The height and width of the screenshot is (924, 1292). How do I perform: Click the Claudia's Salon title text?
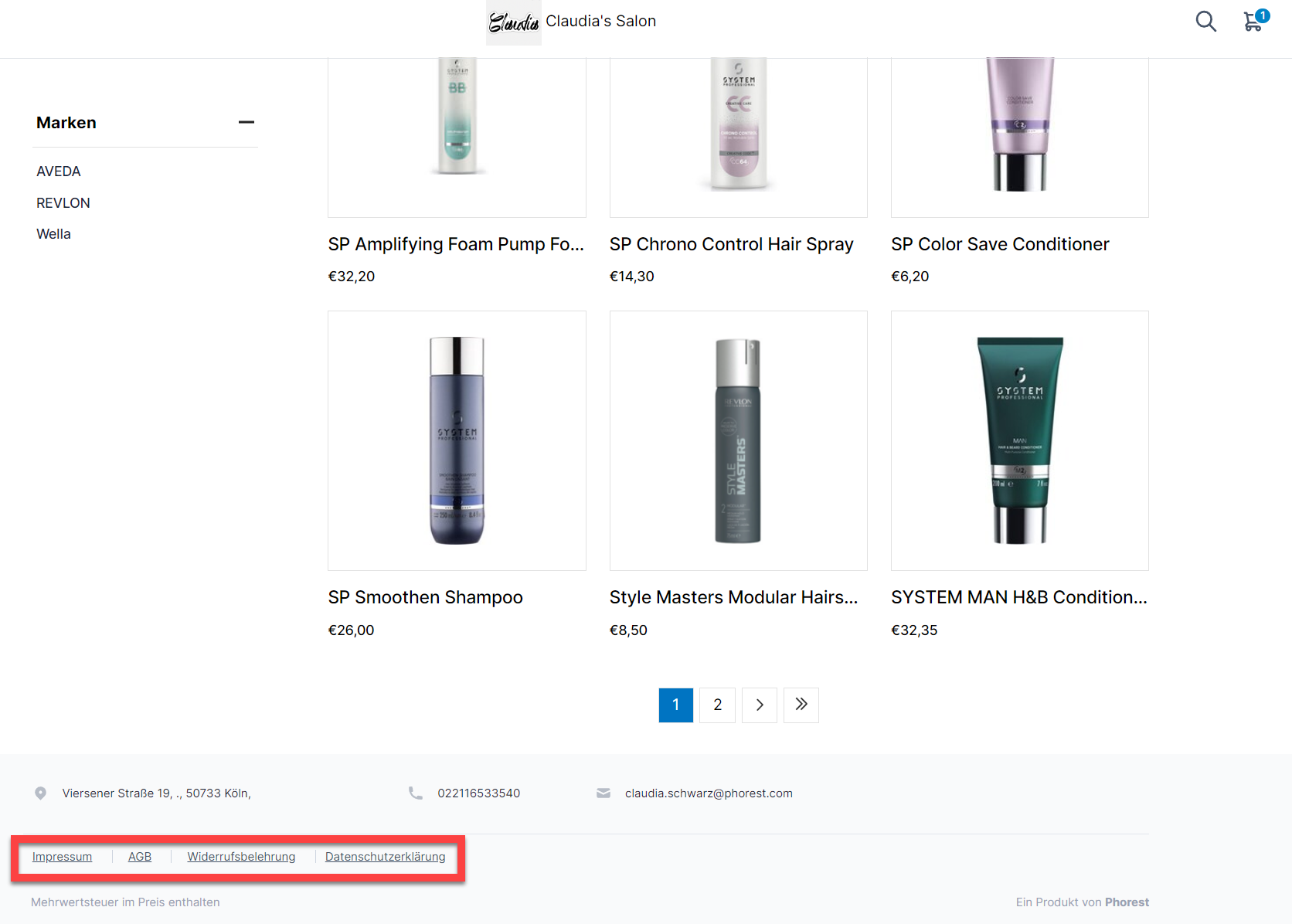[x=600, y=22]
